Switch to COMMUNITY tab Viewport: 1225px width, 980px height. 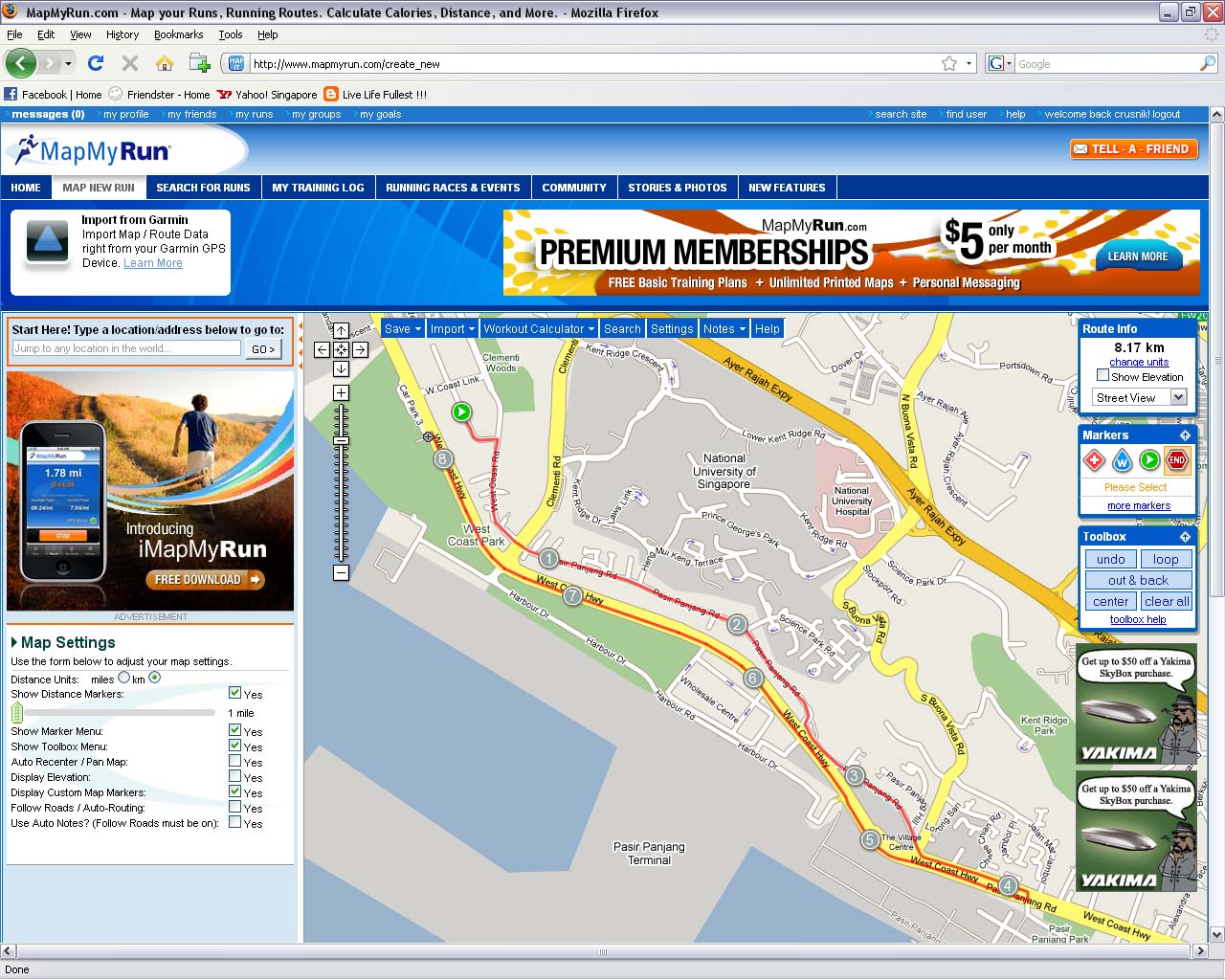[x=574, y=188]
